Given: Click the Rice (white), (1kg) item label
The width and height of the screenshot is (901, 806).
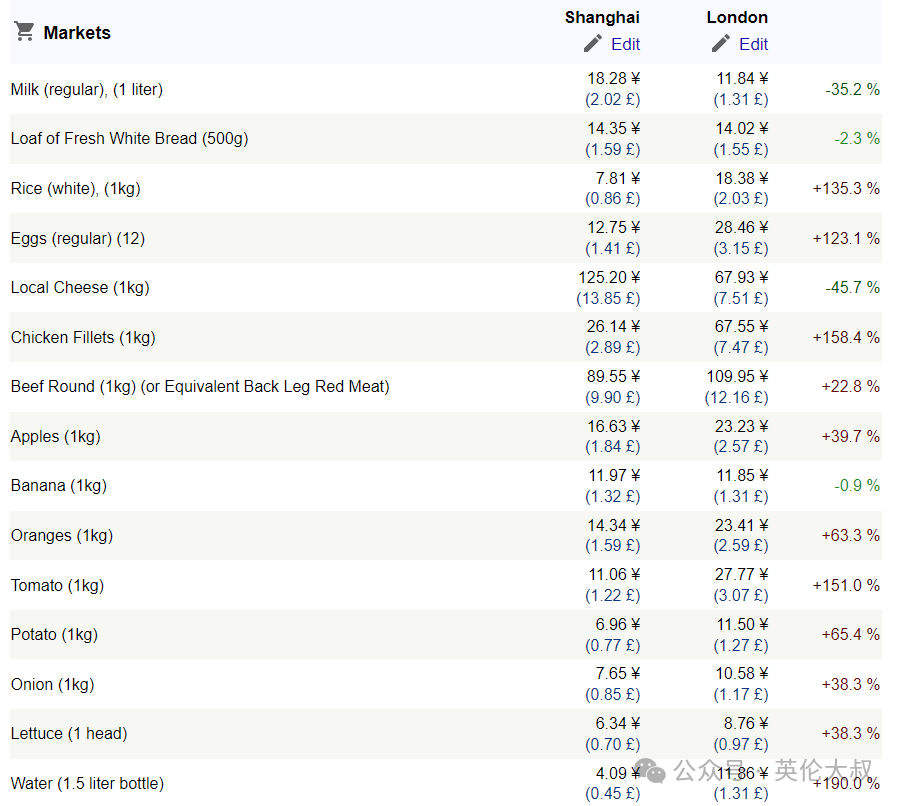Looking at the screenshot, I should pos(75,188).
